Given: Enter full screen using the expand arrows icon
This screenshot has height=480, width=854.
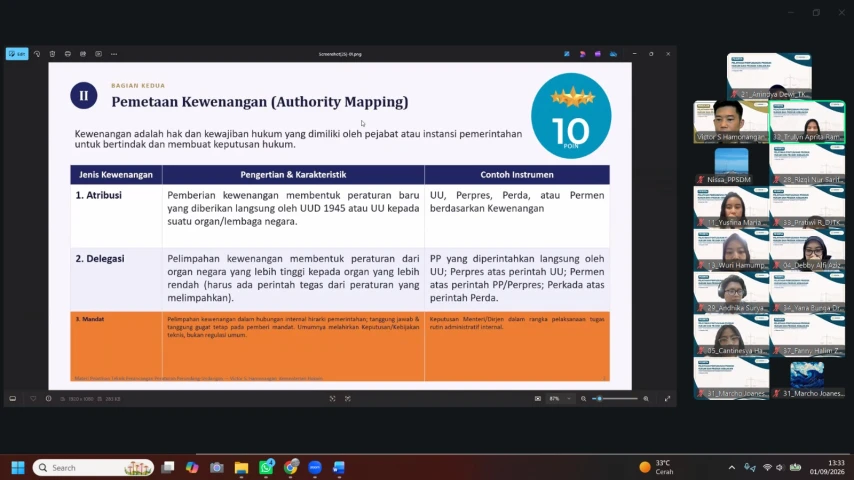Looking at the screenshot, I should coord(667,399).
